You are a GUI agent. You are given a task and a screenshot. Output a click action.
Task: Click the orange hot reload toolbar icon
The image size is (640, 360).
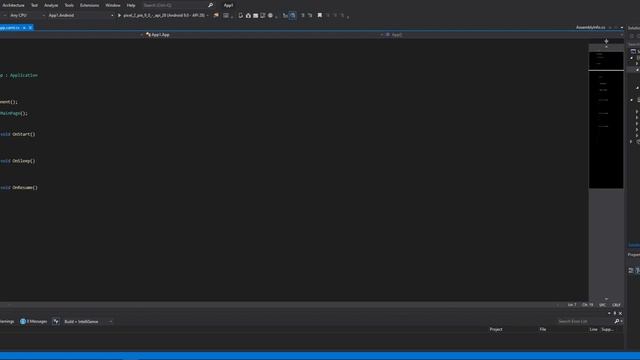click(x=216, y=16)
